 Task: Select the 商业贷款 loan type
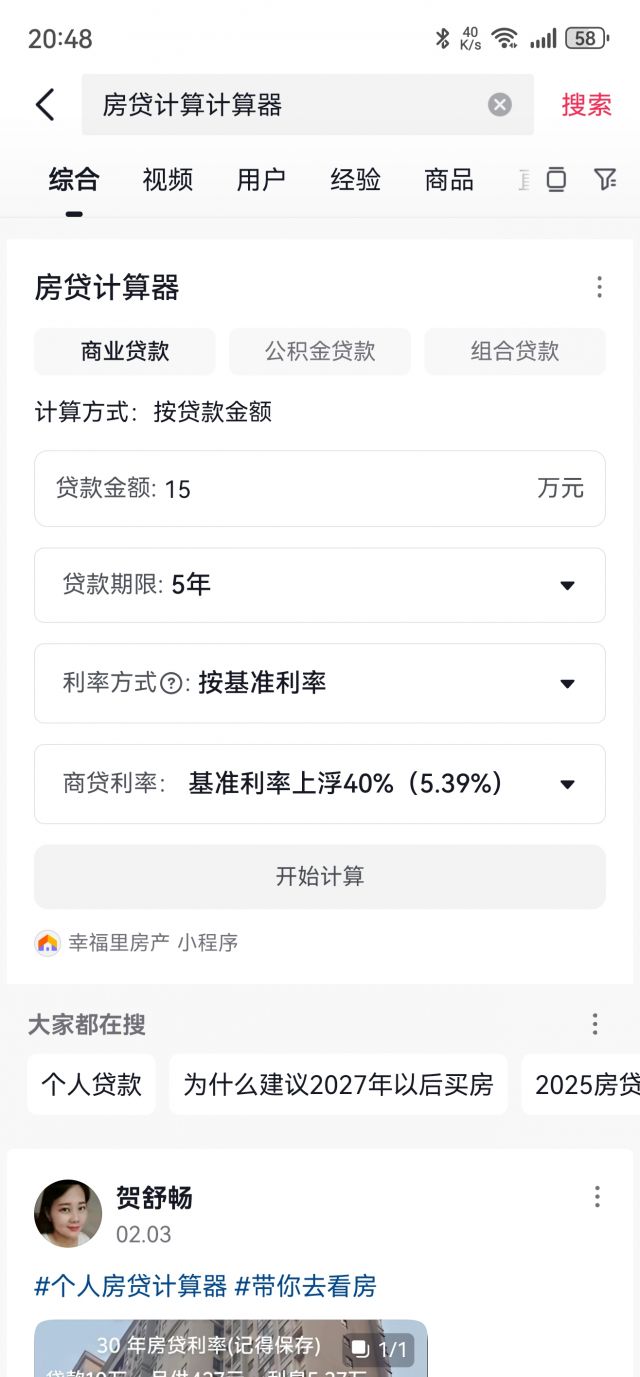(x=125, y=351)
